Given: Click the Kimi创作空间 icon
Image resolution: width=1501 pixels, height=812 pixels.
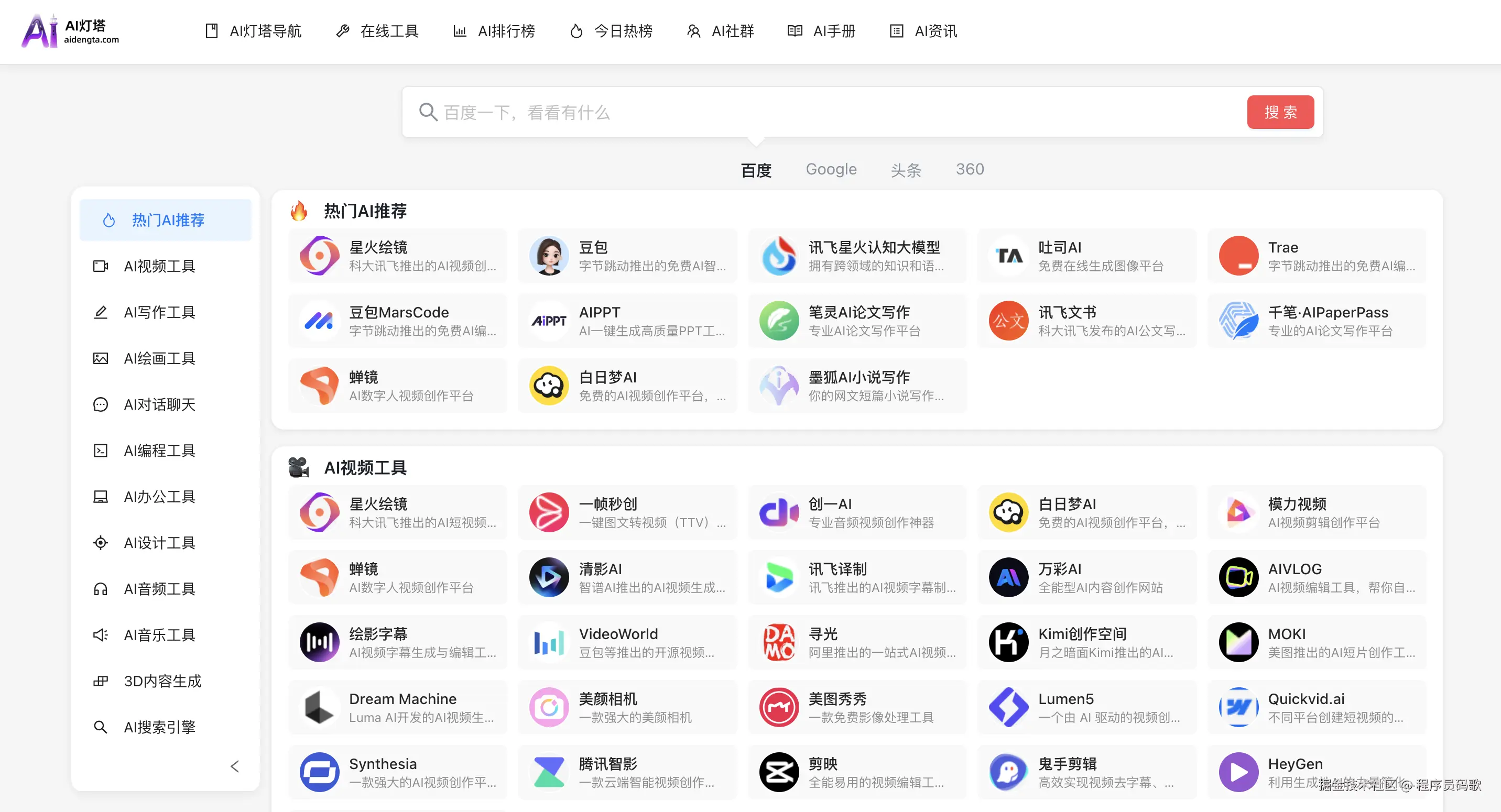Looking at the screenshot, I should [x=1008, y=642].
